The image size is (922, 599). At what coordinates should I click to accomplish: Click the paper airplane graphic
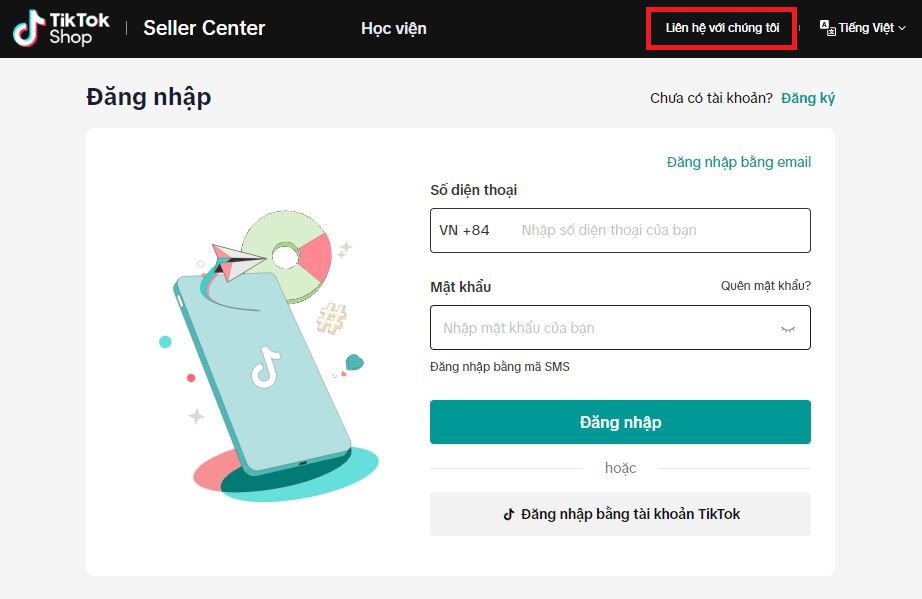(238, 259)
